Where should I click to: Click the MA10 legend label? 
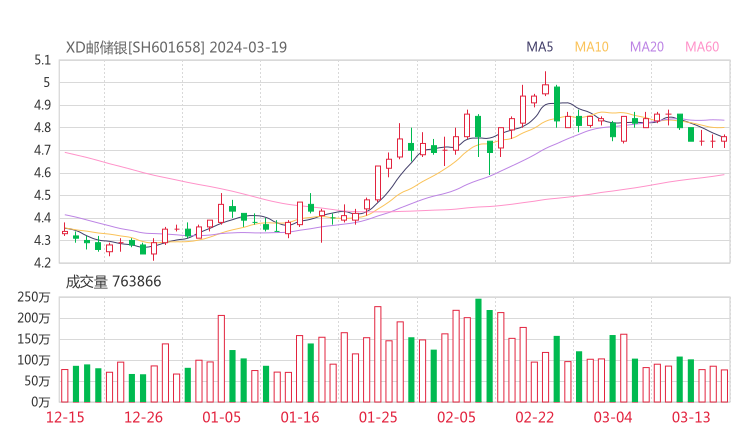[591, 47]
